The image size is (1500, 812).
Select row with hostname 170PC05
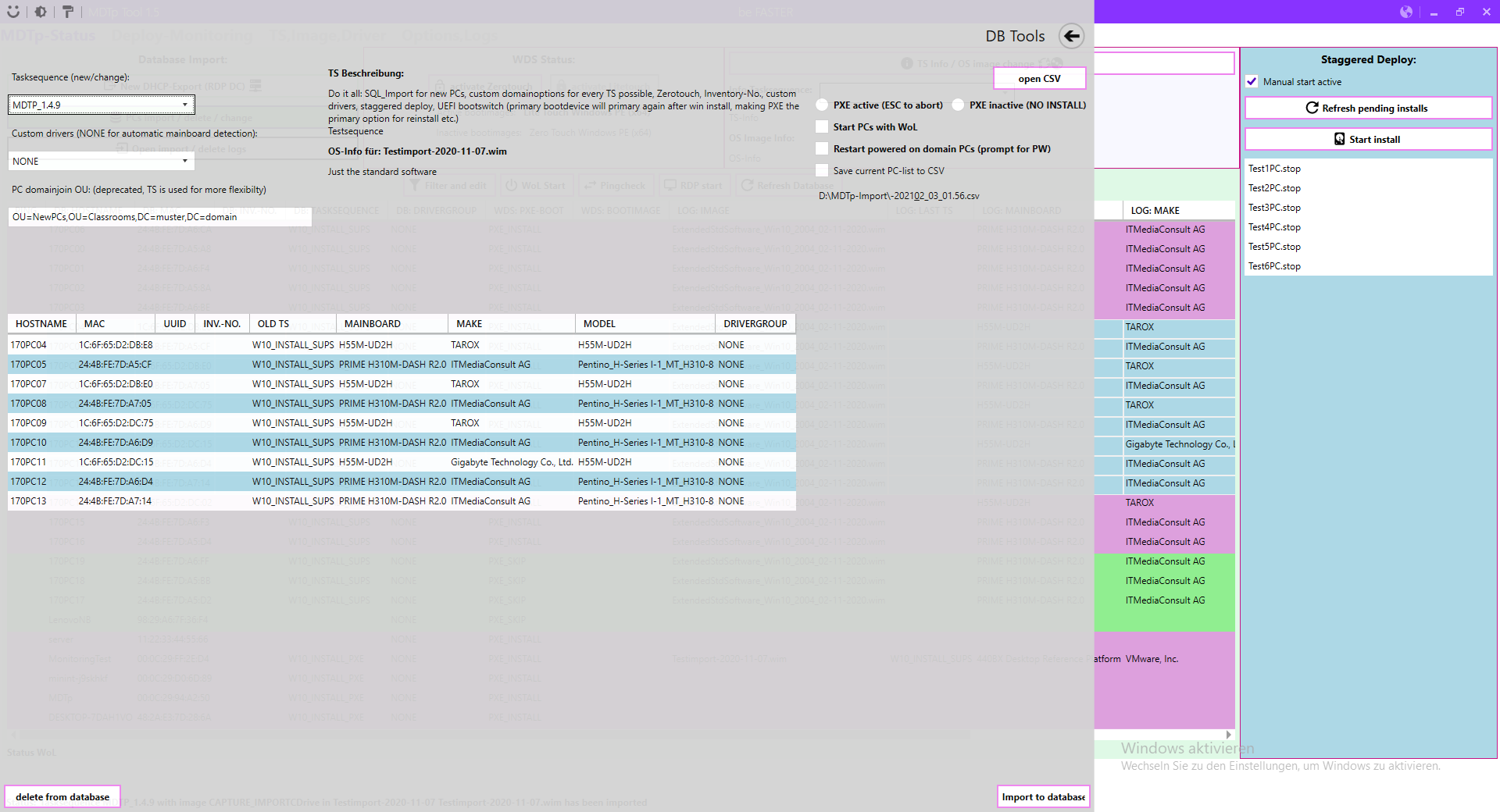(402, 364)
